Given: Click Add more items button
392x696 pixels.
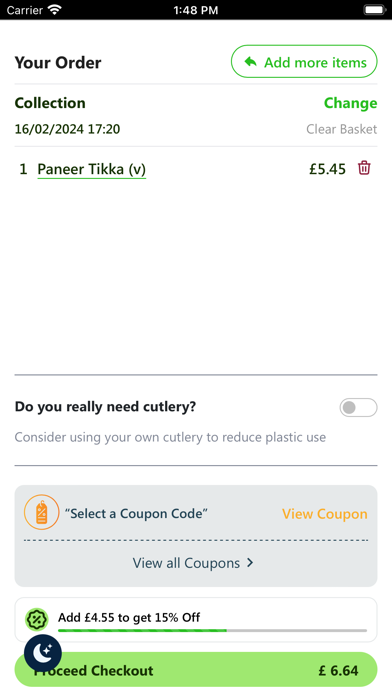Looking at the screenshot, I should (x=304, y=62).
